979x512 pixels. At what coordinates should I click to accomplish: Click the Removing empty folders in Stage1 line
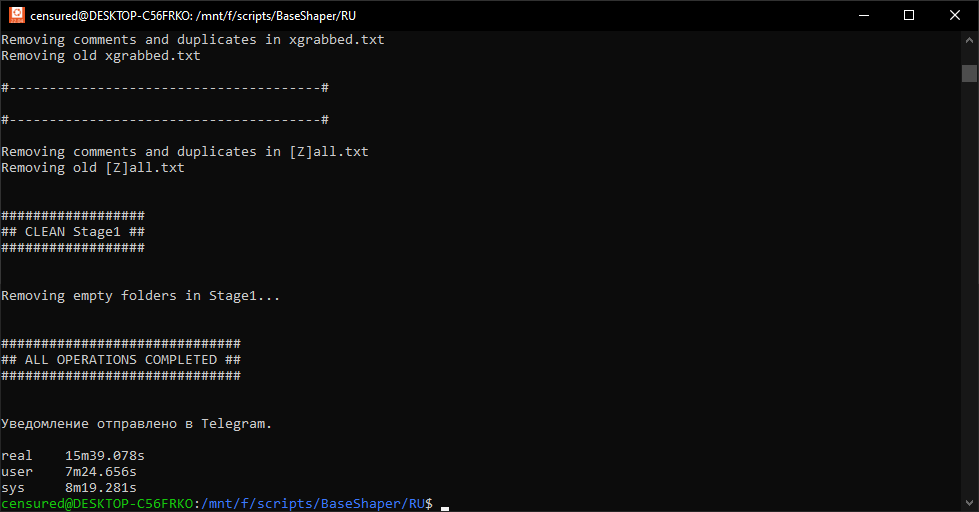(x=141, y=296)
